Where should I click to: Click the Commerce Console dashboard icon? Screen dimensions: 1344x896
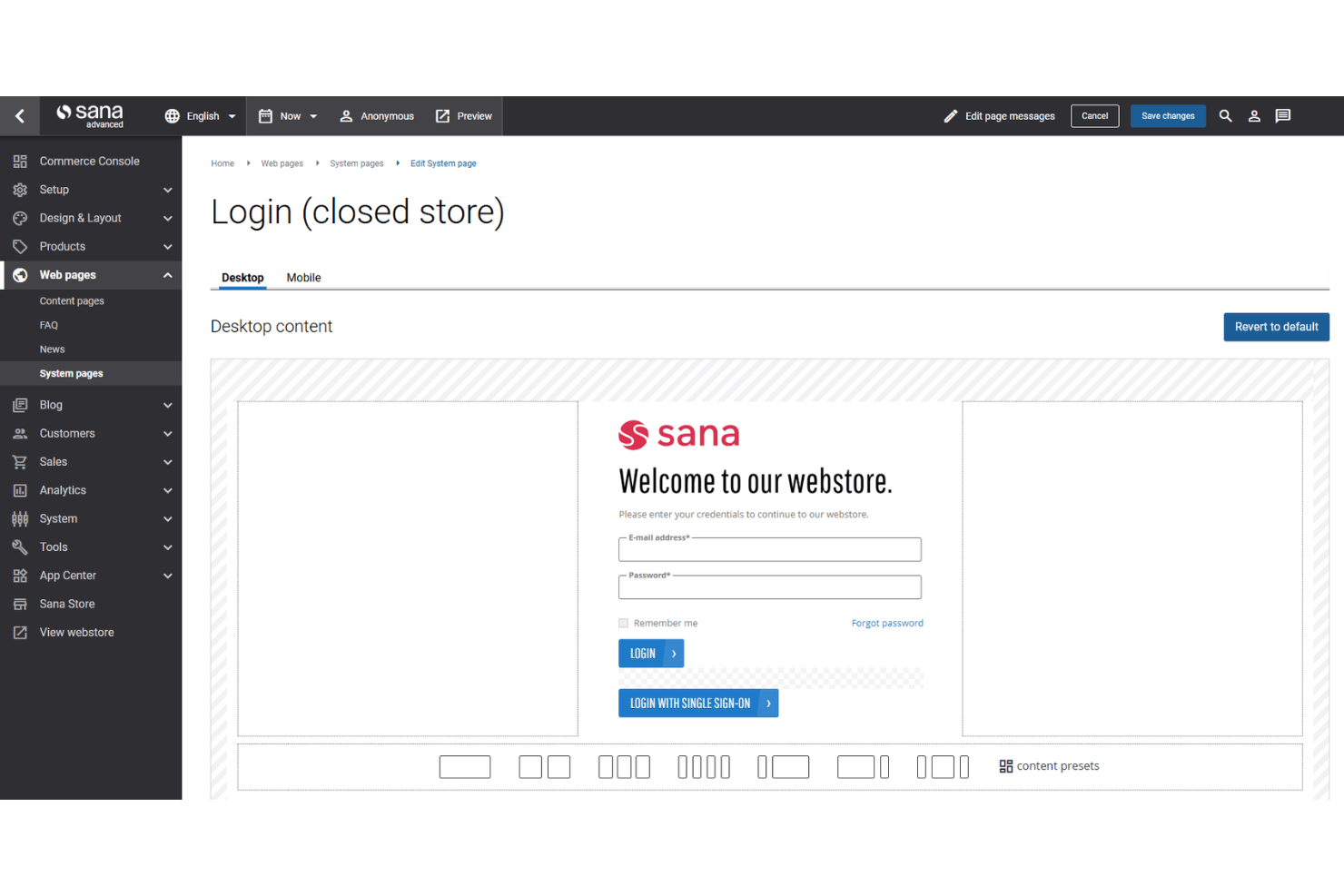tap(20, 162)
